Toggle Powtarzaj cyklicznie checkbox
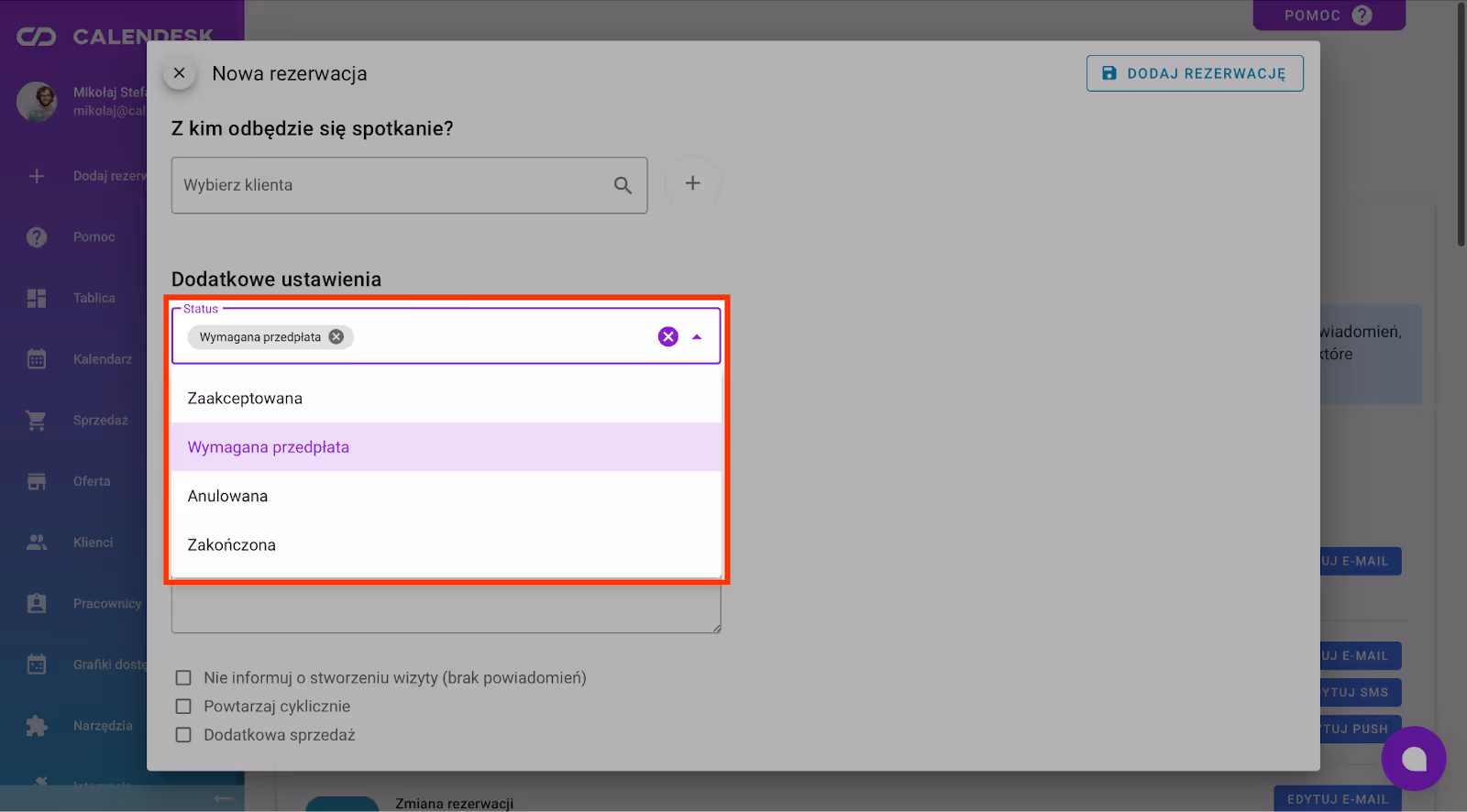Image resolution: width=1467 pixels, height=812 pixels. coord(183,707)
